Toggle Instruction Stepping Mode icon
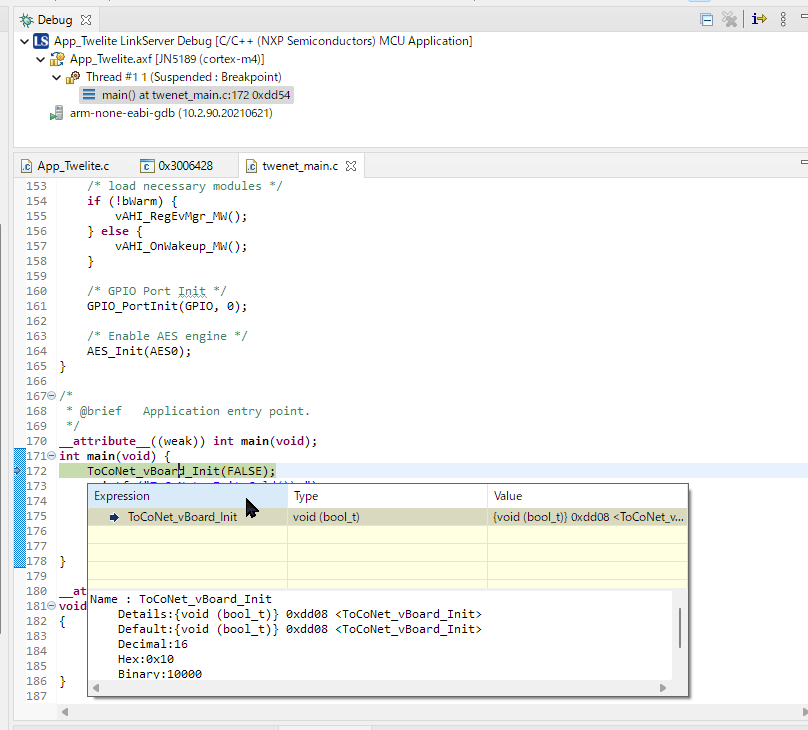Image resolution: width=808 pixels, height=730 pixels. tap(759, 20)
